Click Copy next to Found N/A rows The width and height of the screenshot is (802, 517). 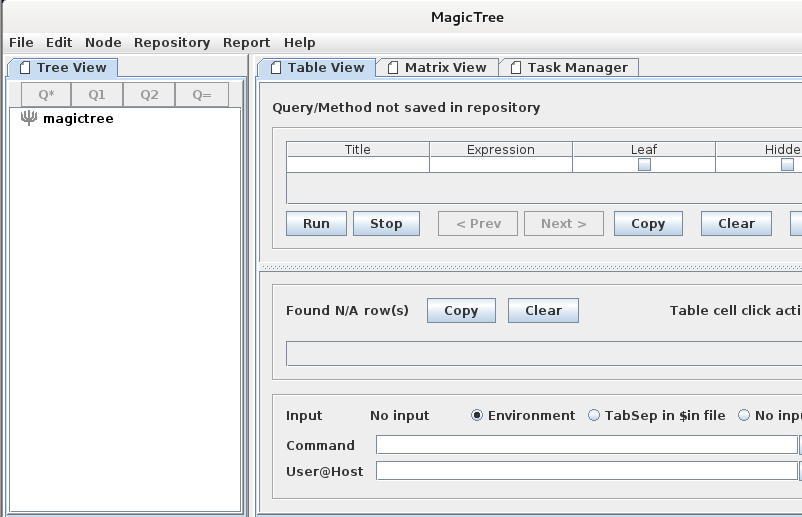click(461, 310)
